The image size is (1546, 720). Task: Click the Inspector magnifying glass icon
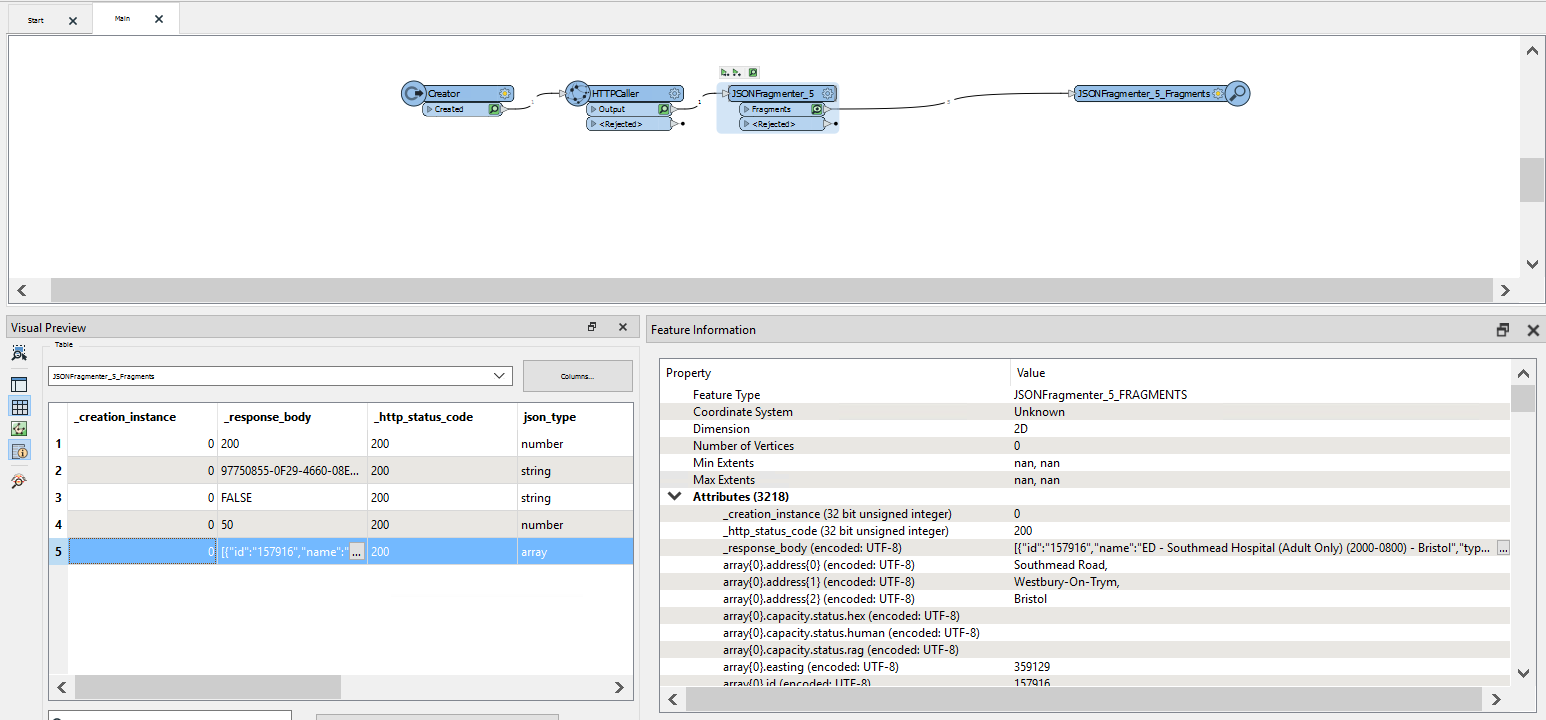1238,94
